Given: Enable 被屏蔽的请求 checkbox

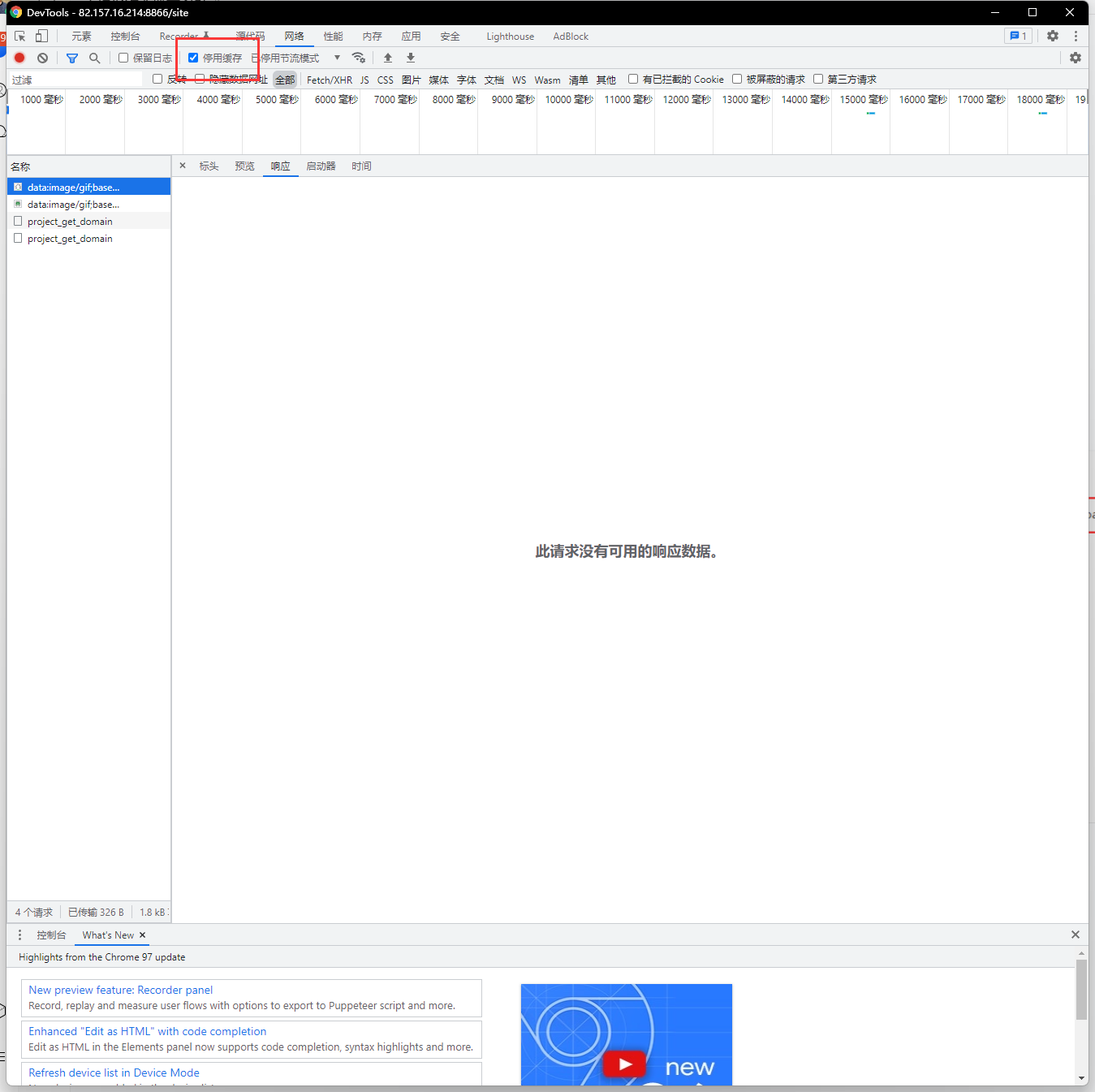Looking at the screenshot, I should pos(737,79).
